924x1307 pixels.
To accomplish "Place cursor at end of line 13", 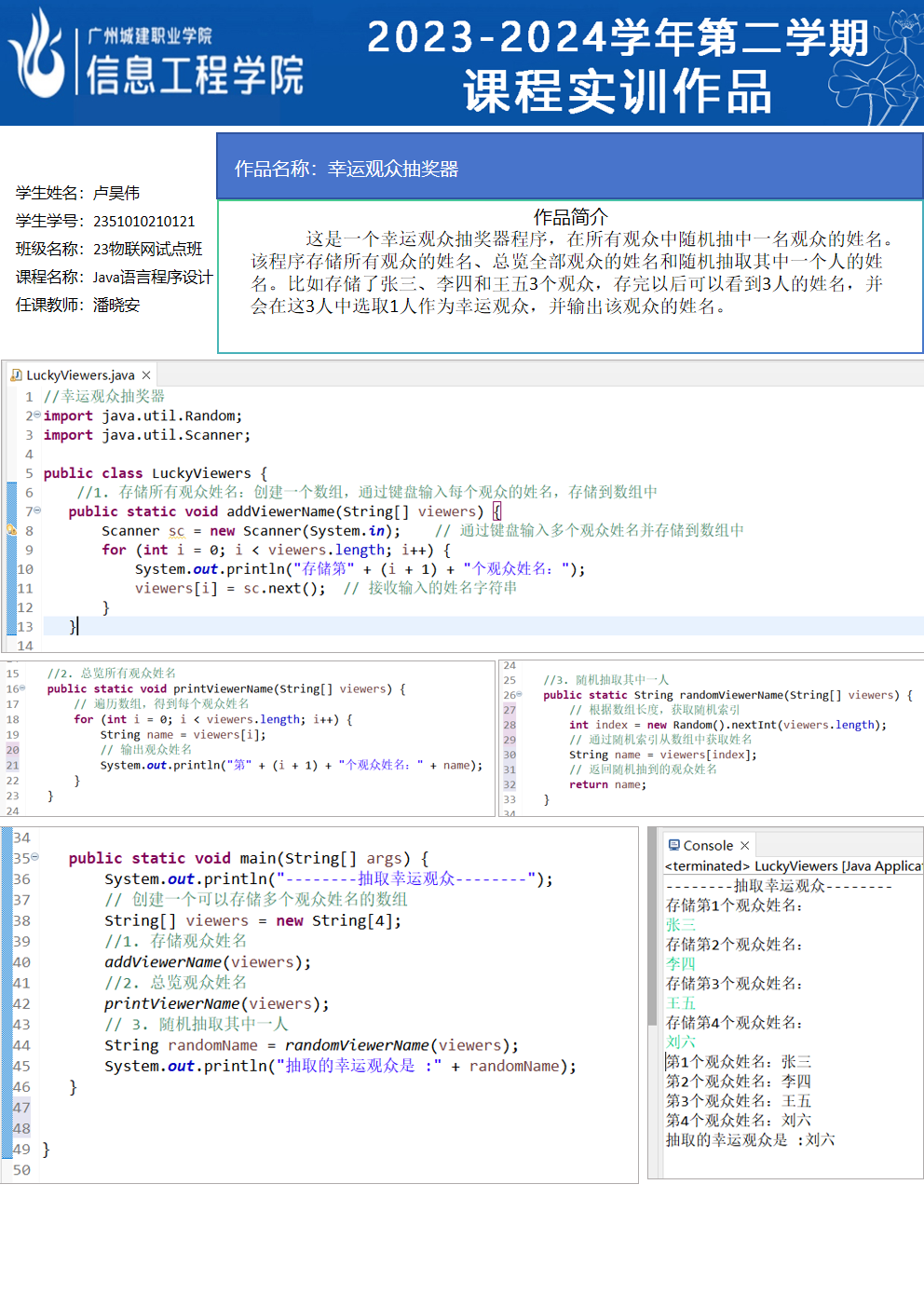I will [x=80, y=627].
